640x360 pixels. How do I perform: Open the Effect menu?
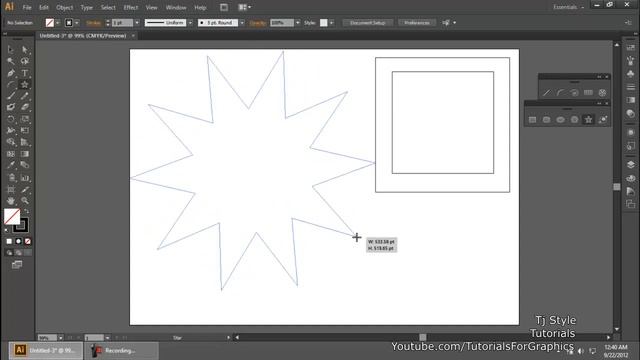pyautogui.click(x=131, y=7)
